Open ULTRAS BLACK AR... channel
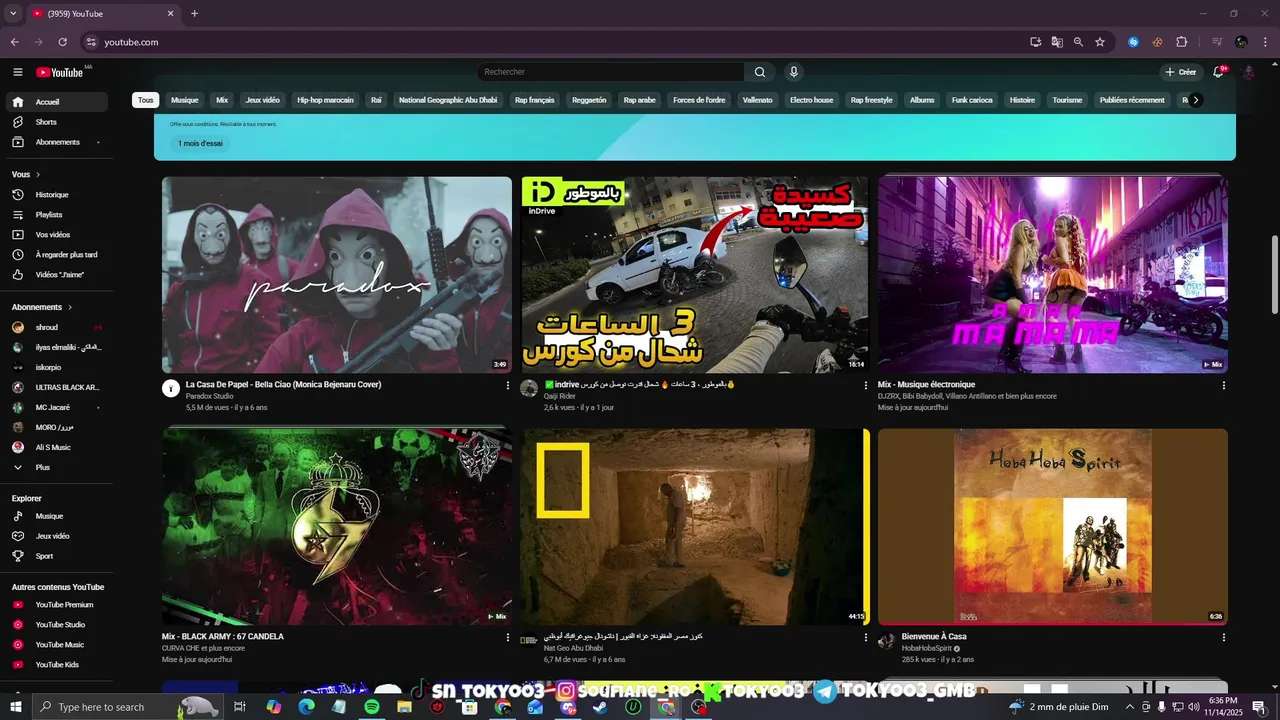The width and height of the screenshot is (1280, 720). click(58, 387)
